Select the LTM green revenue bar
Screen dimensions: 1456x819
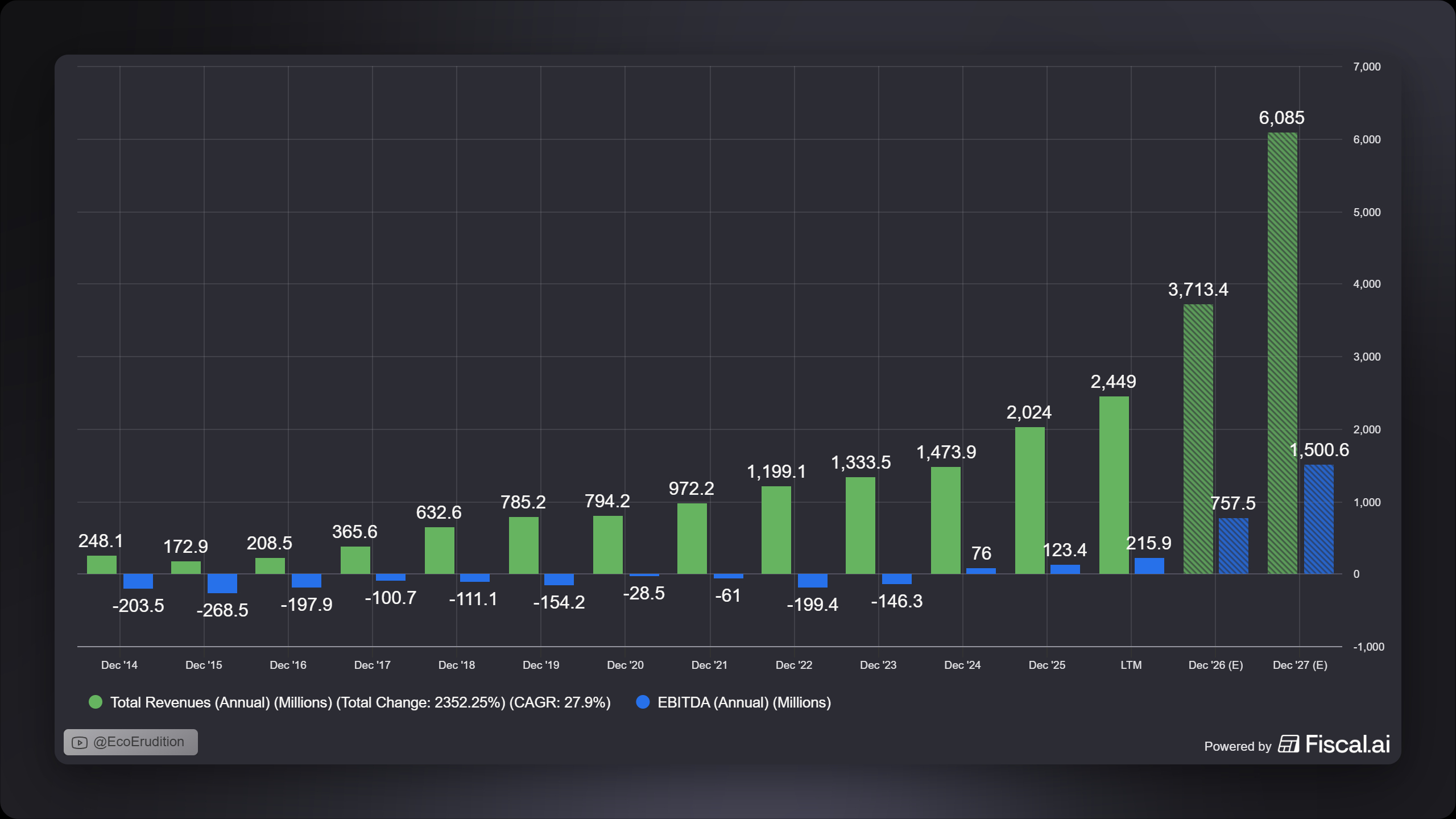tap(1114, 485)
